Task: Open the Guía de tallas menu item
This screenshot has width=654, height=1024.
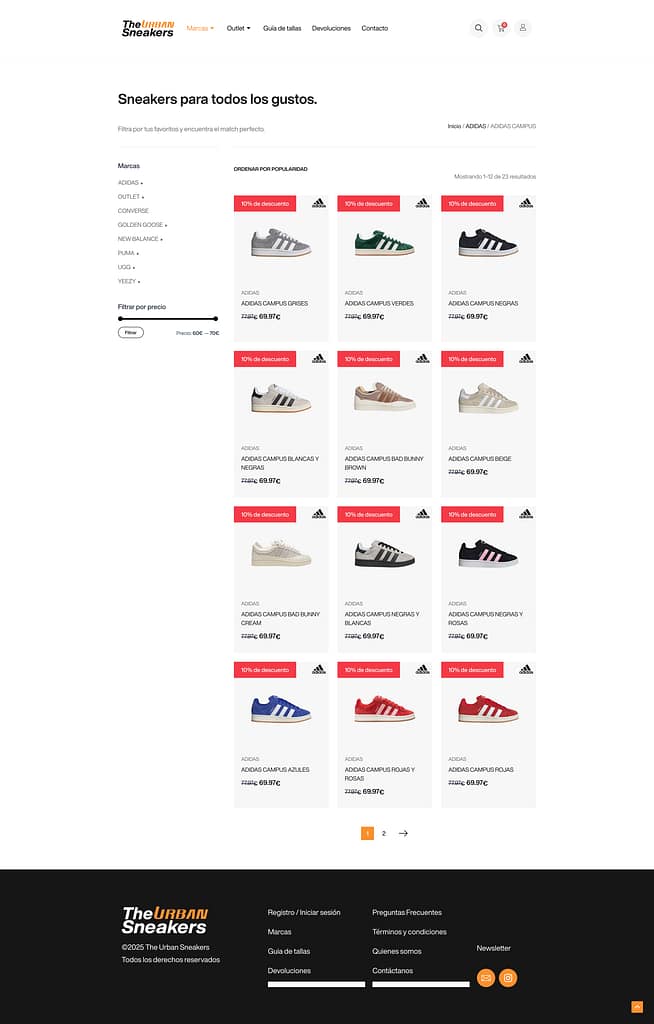Action: click(282, 28)
